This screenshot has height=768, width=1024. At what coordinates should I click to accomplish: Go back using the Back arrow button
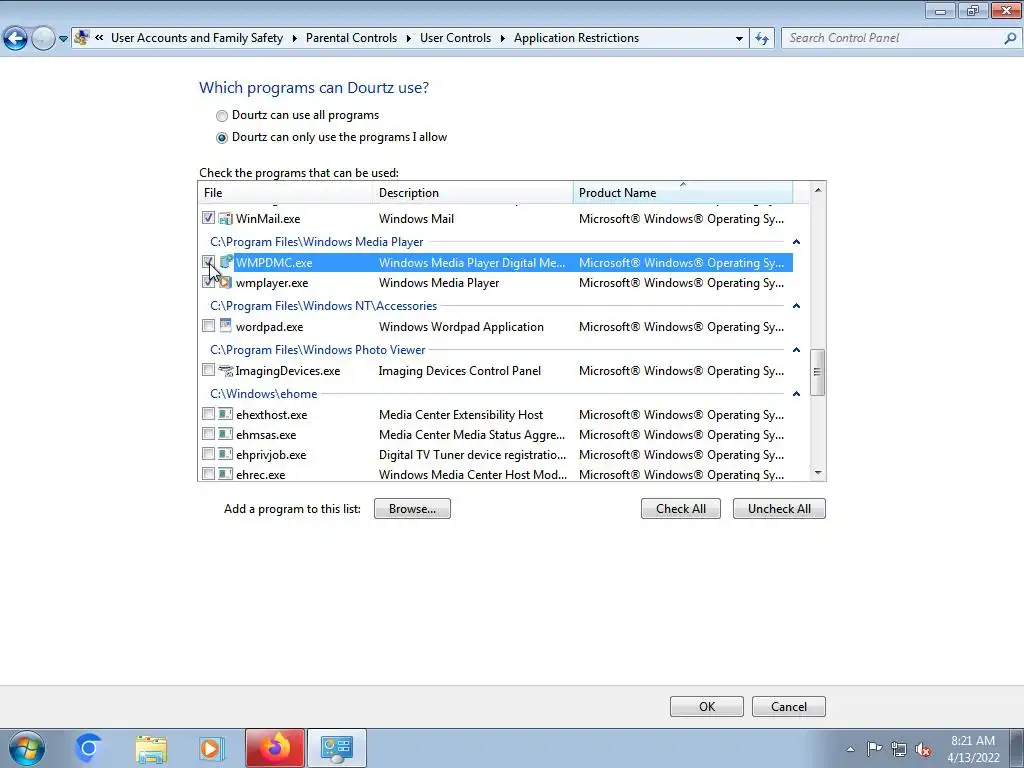(15, 39)
